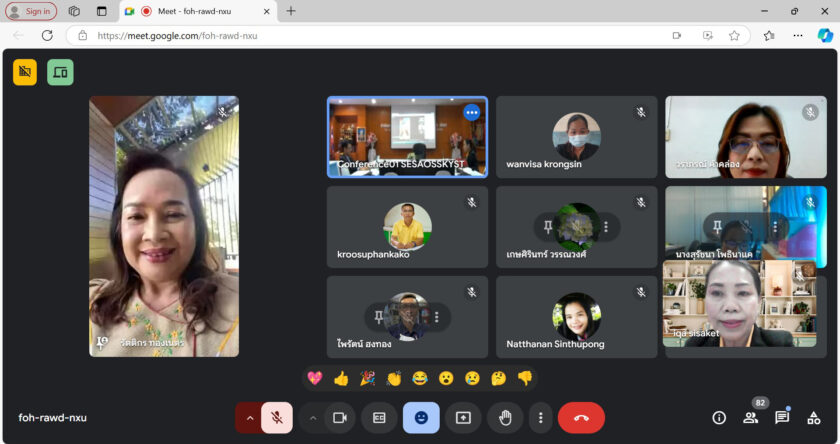
Task: Open the chat panel icon
Action: 782,418
